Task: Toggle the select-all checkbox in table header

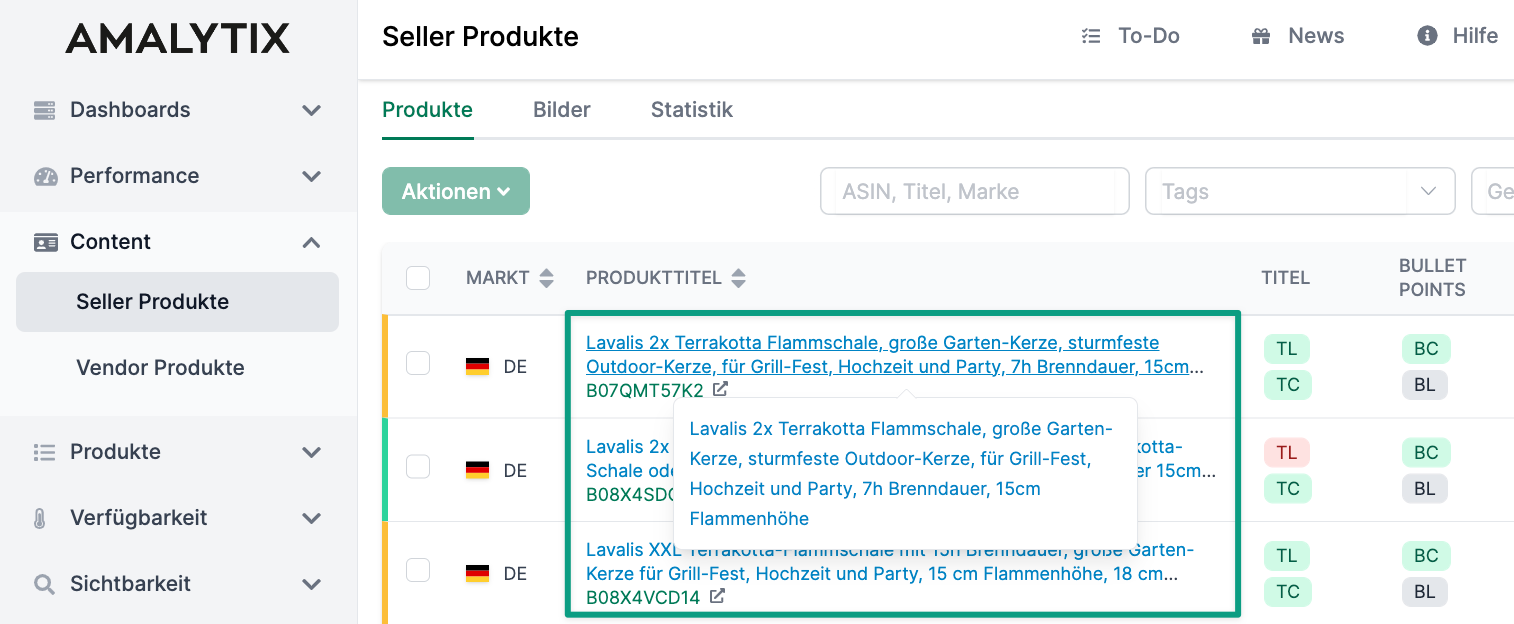Action: [418, 278]
